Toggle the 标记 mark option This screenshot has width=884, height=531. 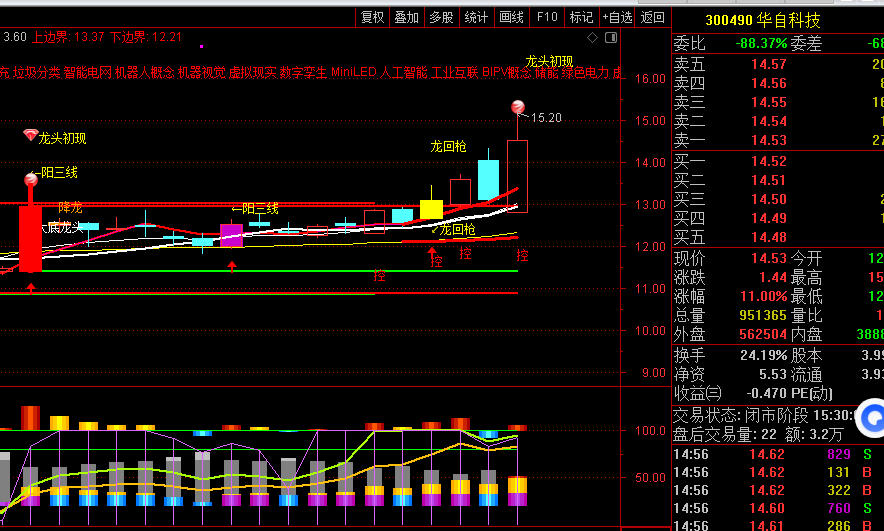click(x=581, y=17)
